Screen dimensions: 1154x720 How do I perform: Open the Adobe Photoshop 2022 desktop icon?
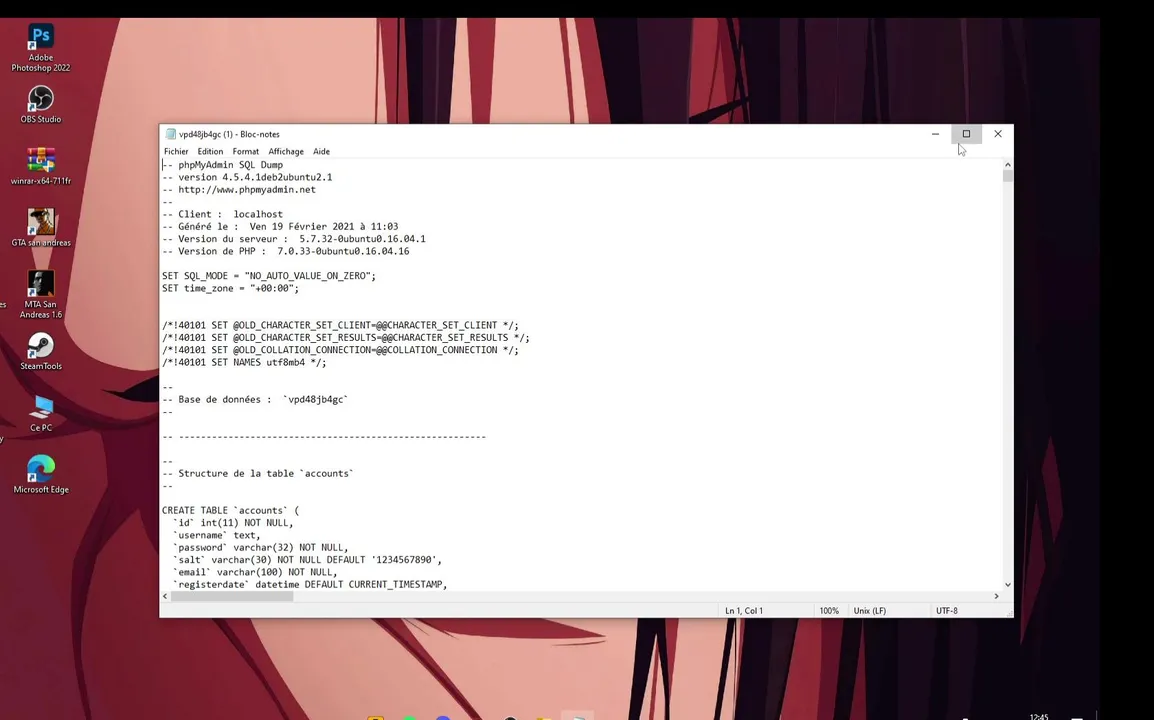click(x=40, y=48)
